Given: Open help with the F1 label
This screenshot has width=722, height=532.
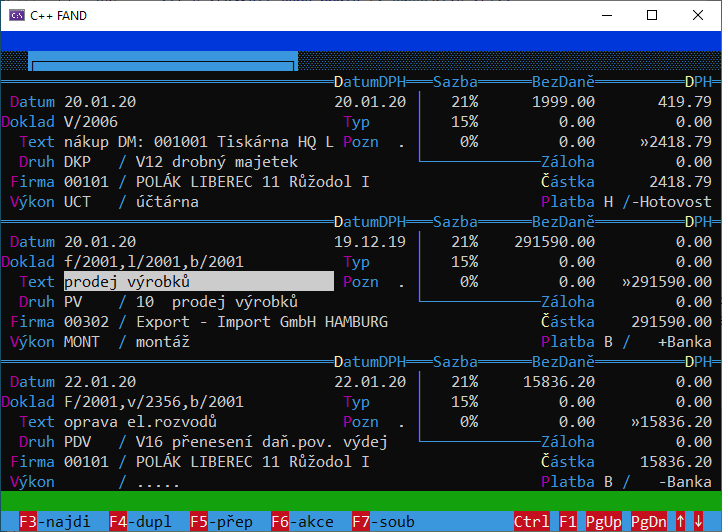Looking at the screenshot, I should (568, 521).
